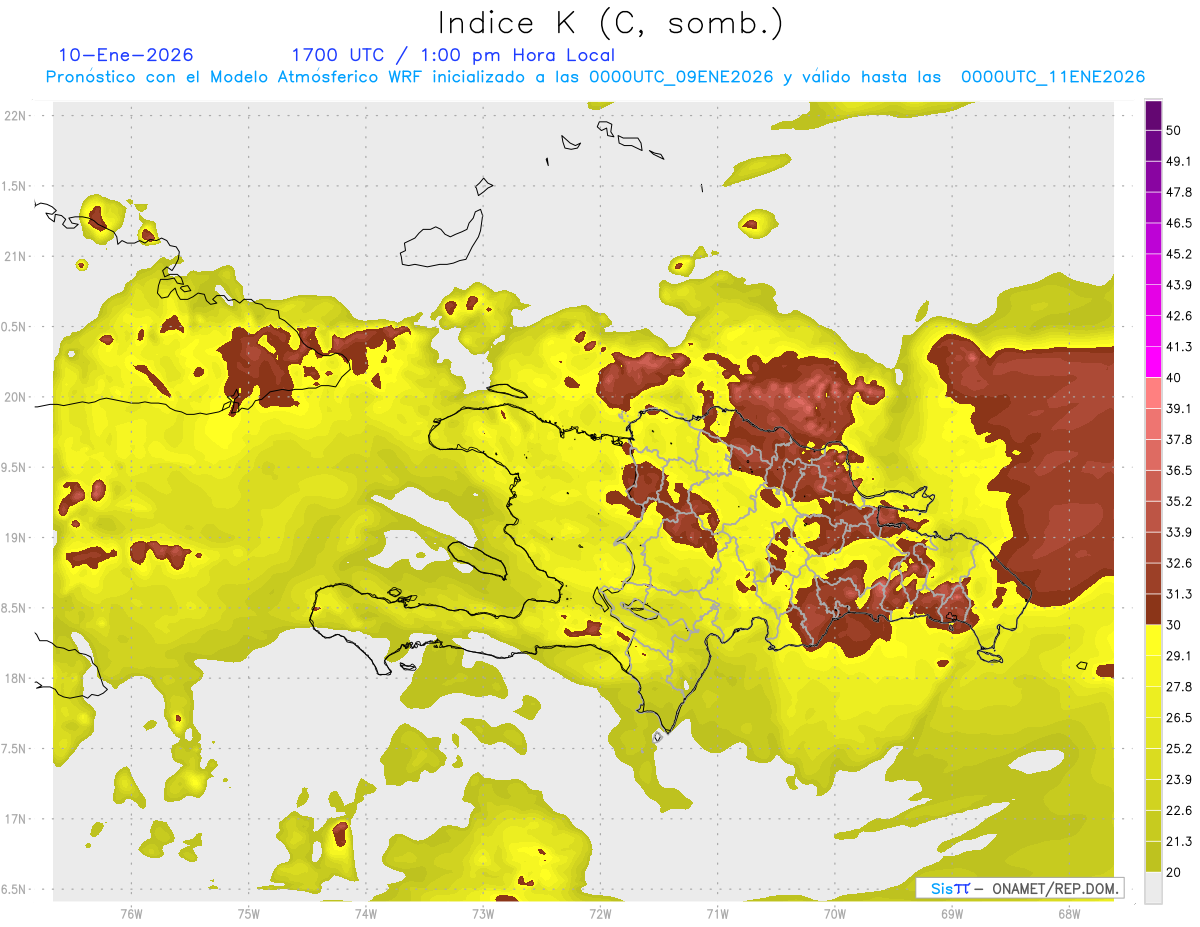
Task: Click the "69W" longitude label
Action: (951, 913)
